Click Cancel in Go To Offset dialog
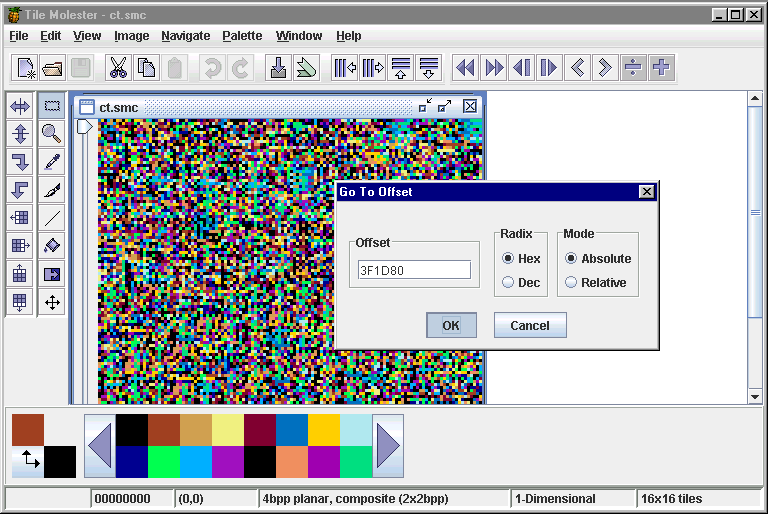The width and height of the screenshot is (768, 514). click(529, 325)
